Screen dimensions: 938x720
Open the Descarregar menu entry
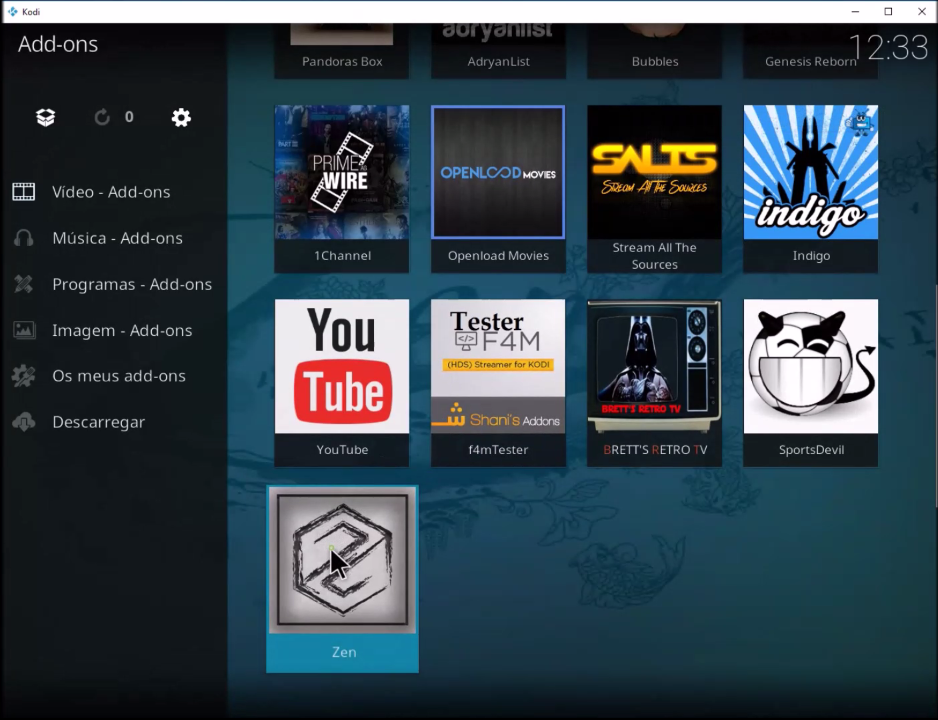(x=99, y=422)
